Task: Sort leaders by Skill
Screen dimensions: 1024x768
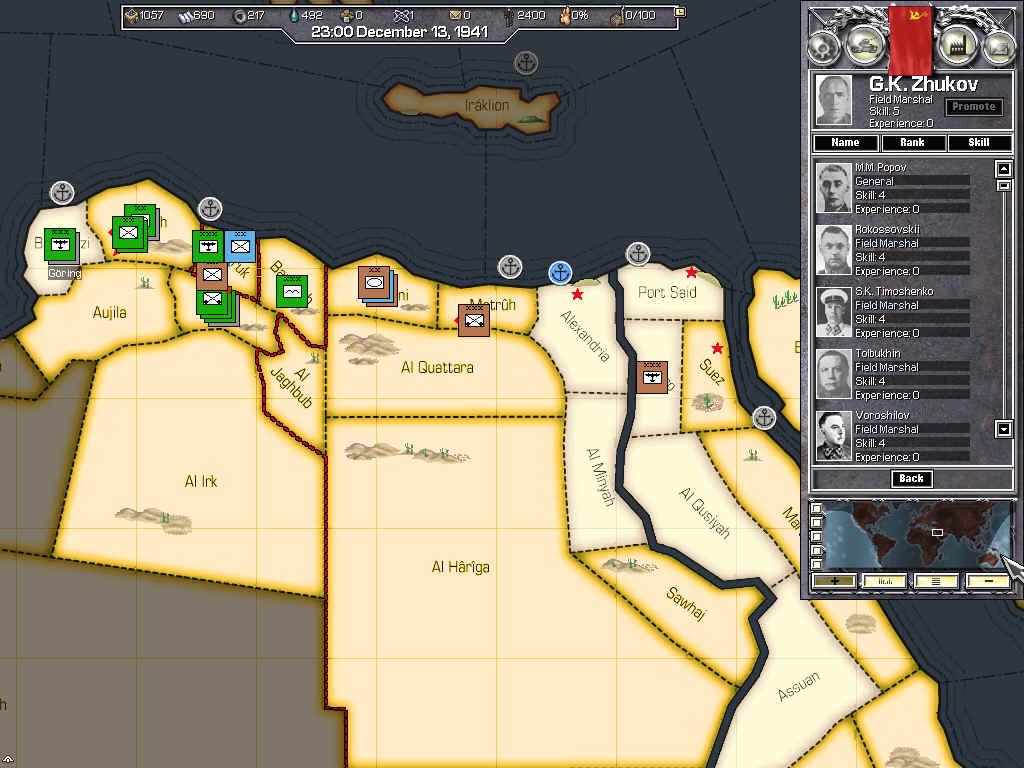Action: [x=979, y=143]
